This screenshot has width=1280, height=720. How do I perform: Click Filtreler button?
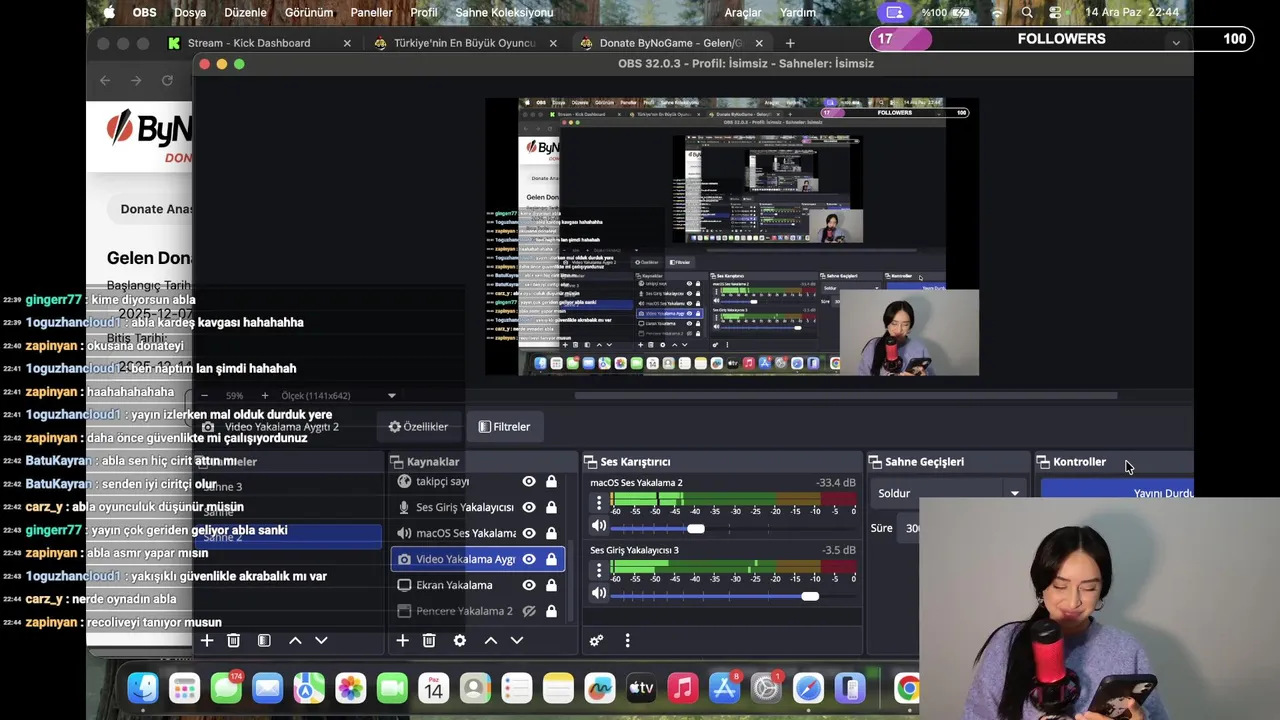point(505,427)
